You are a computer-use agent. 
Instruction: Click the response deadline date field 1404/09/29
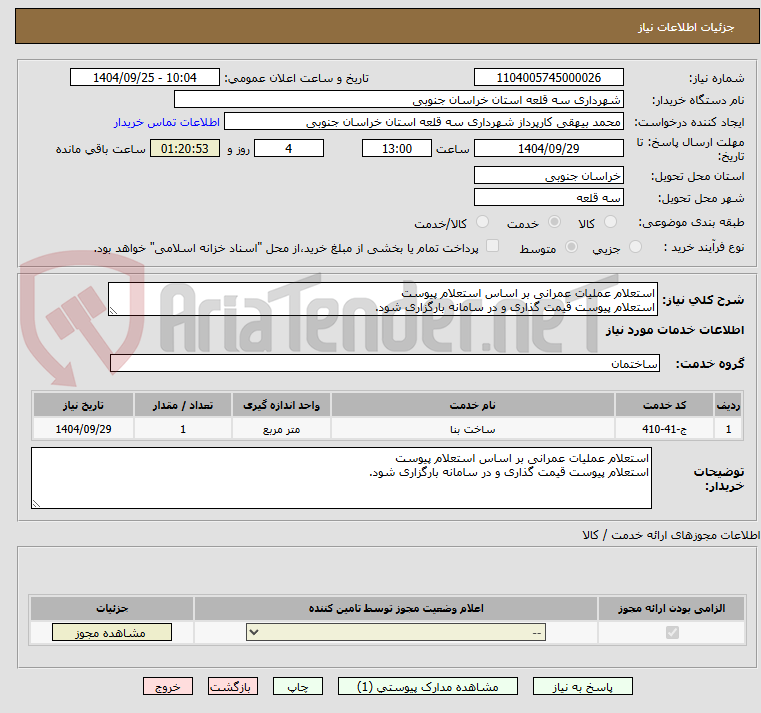coord(548,149)
